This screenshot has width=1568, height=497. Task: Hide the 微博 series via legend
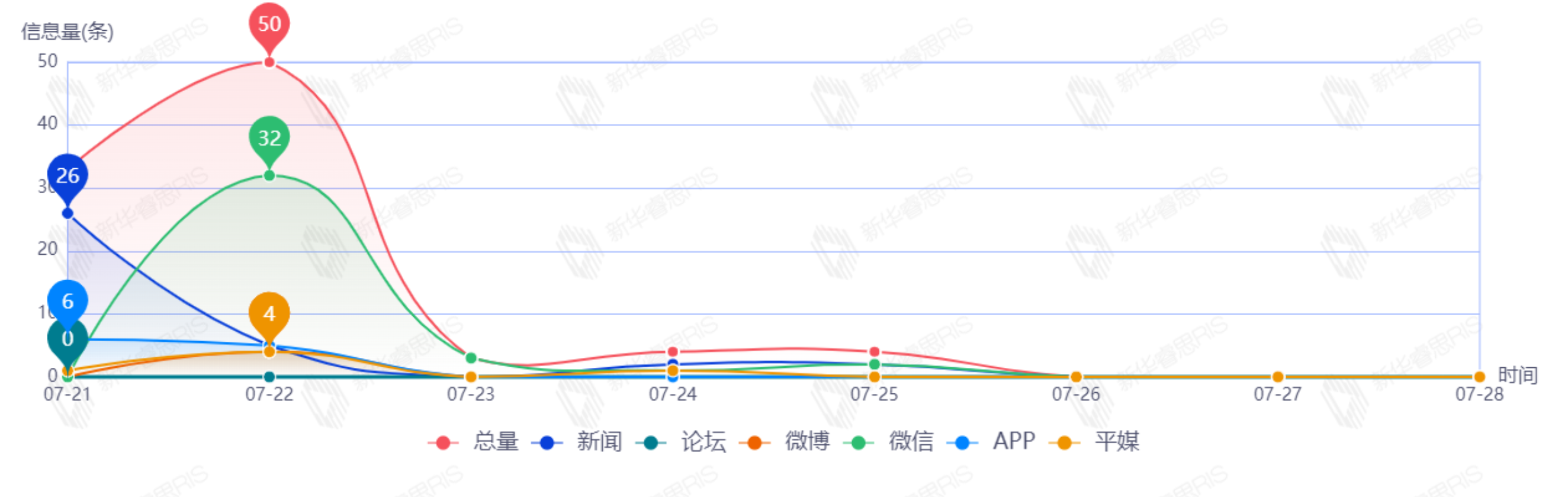[784, 441]
